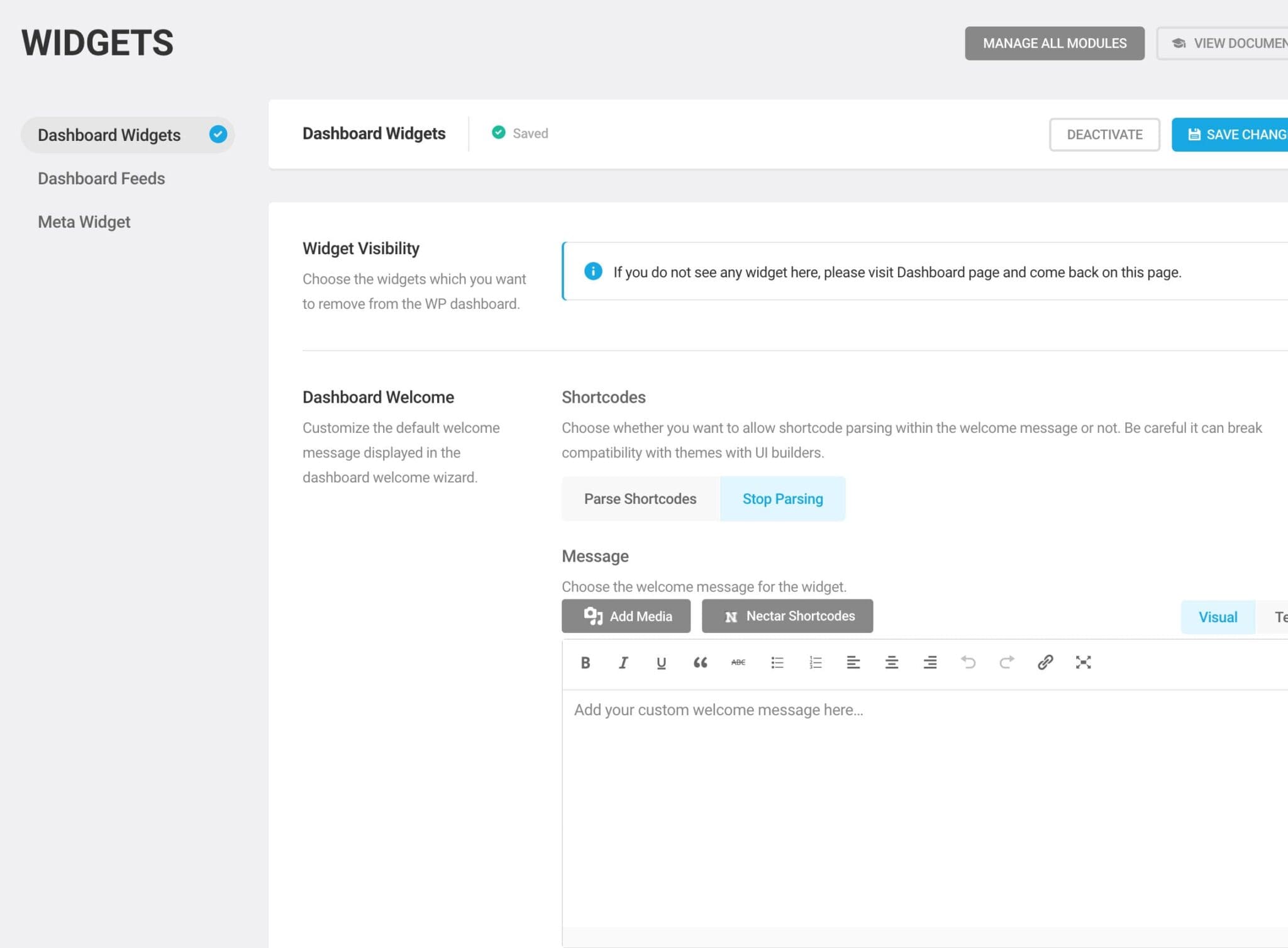Open Meta Widget settings section
This screenshot has width=1288, height=948.
(84, 222)
